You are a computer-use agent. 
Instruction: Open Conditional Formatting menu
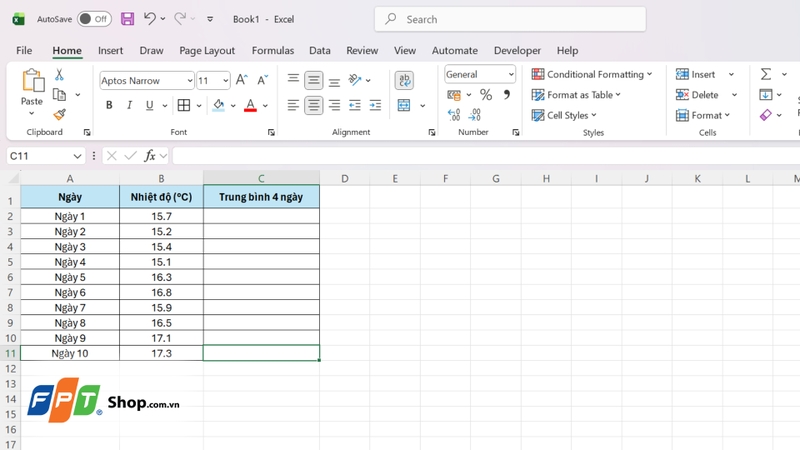coord(592,74)
